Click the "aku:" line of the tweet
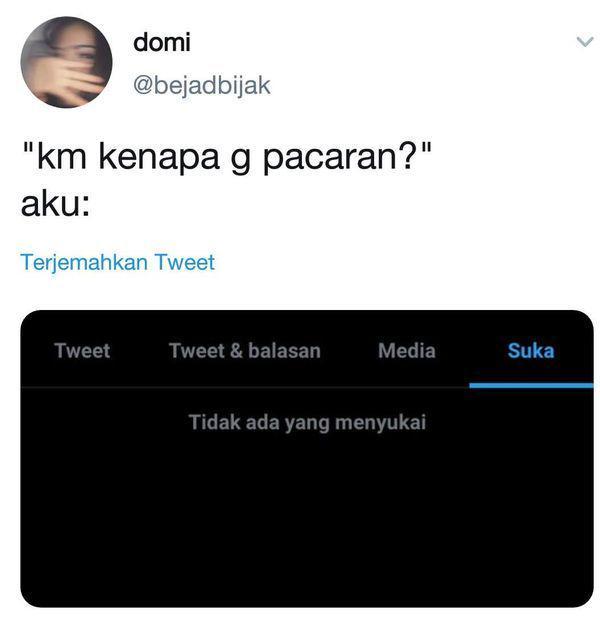600x623 pixels. click(55, 205)
